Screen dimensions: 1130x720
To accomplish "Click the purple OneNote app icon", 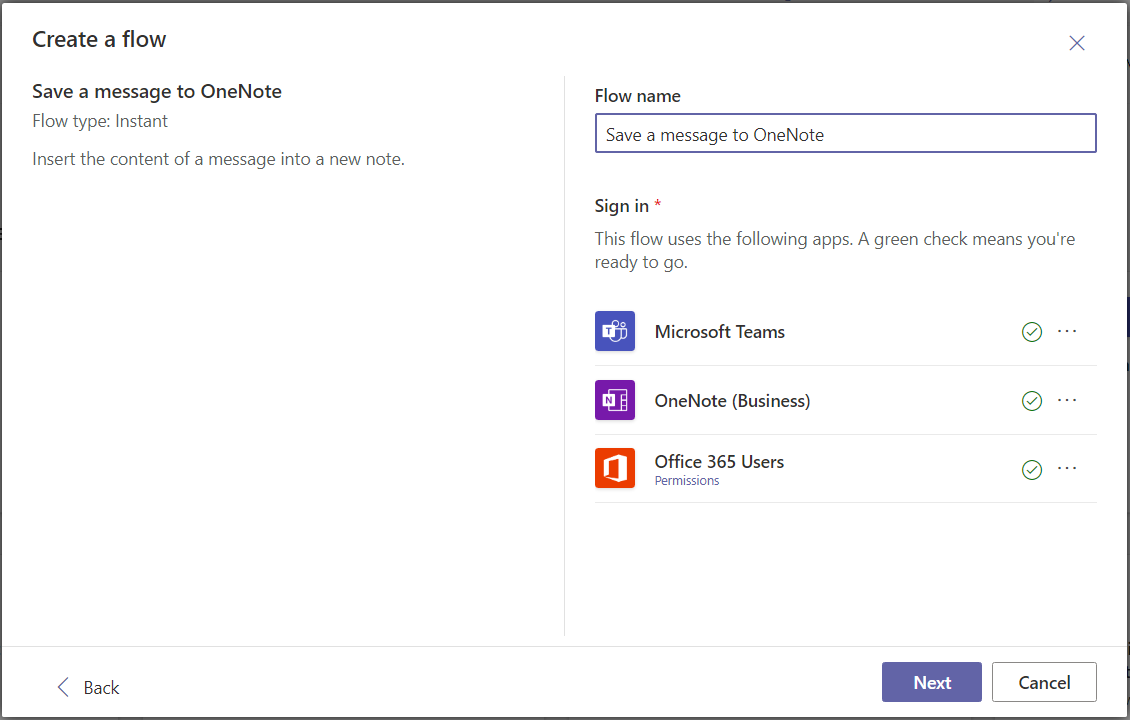I will coord(614,400).
